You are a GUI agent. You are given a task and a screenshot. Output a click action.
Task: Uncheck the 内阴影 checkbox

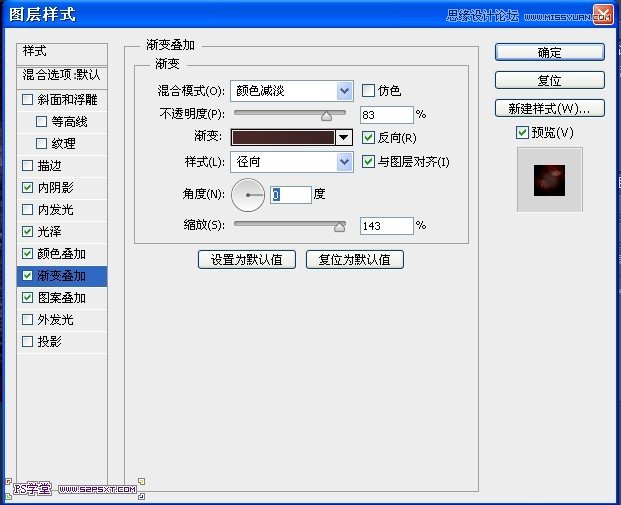pyautogui.click(x=27, y=187)
